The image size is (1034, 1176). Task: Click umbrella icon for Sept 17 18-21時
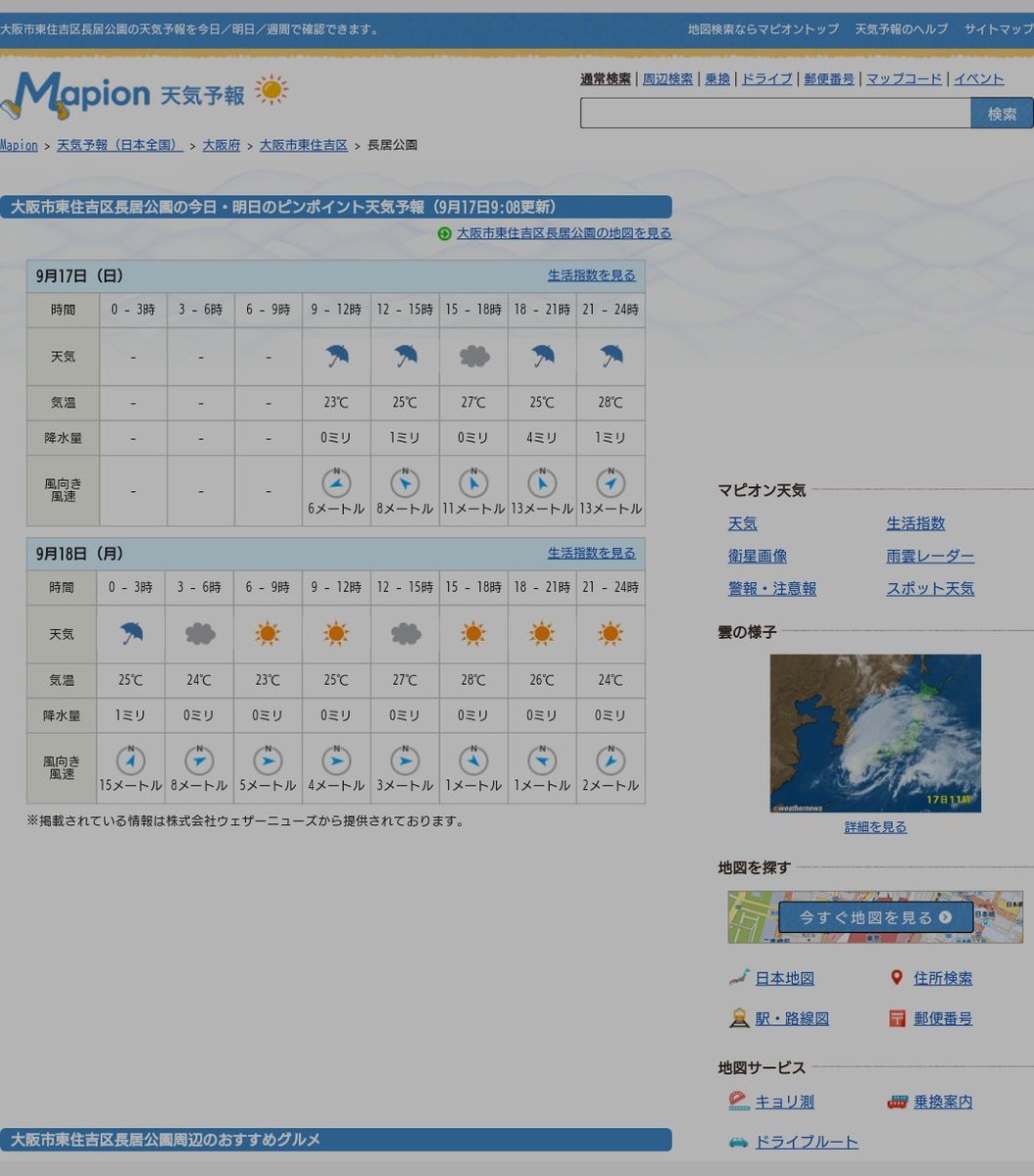(x=542, y=357)
